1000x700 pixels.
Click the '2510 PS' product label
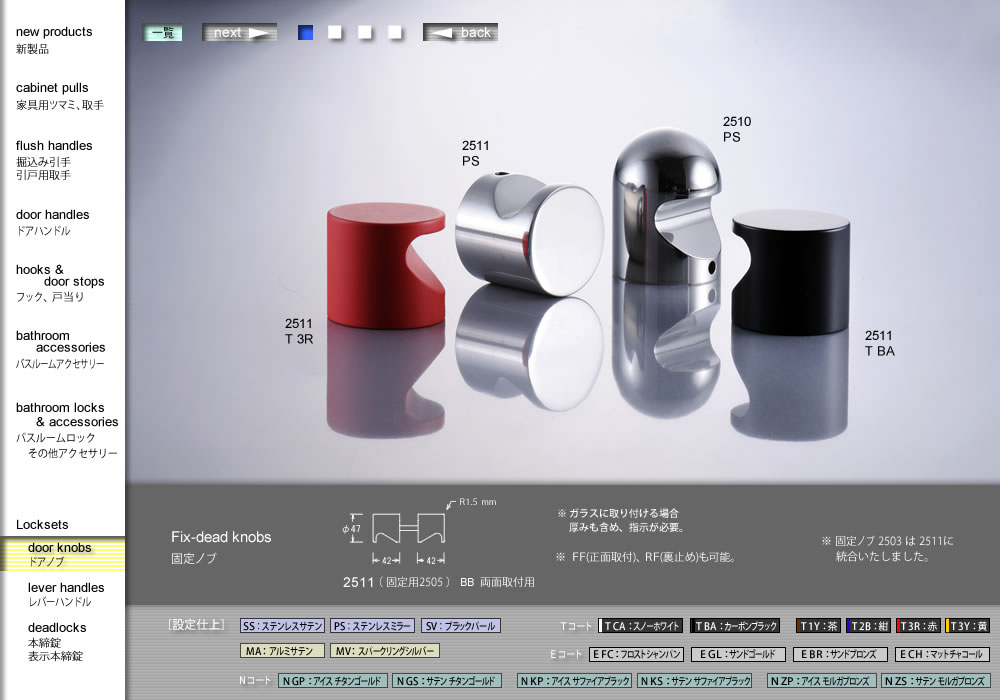point(737,129)
